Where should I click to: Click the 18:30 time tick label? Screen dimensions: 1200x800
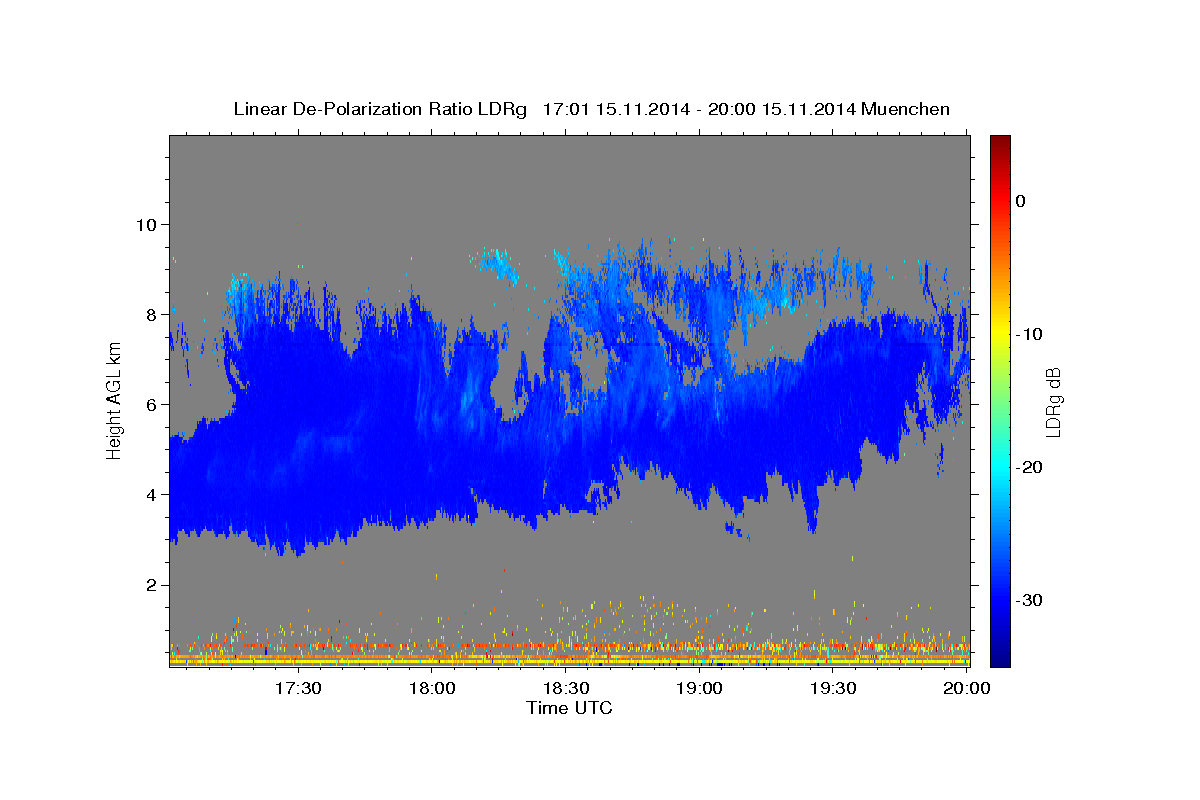566,688
